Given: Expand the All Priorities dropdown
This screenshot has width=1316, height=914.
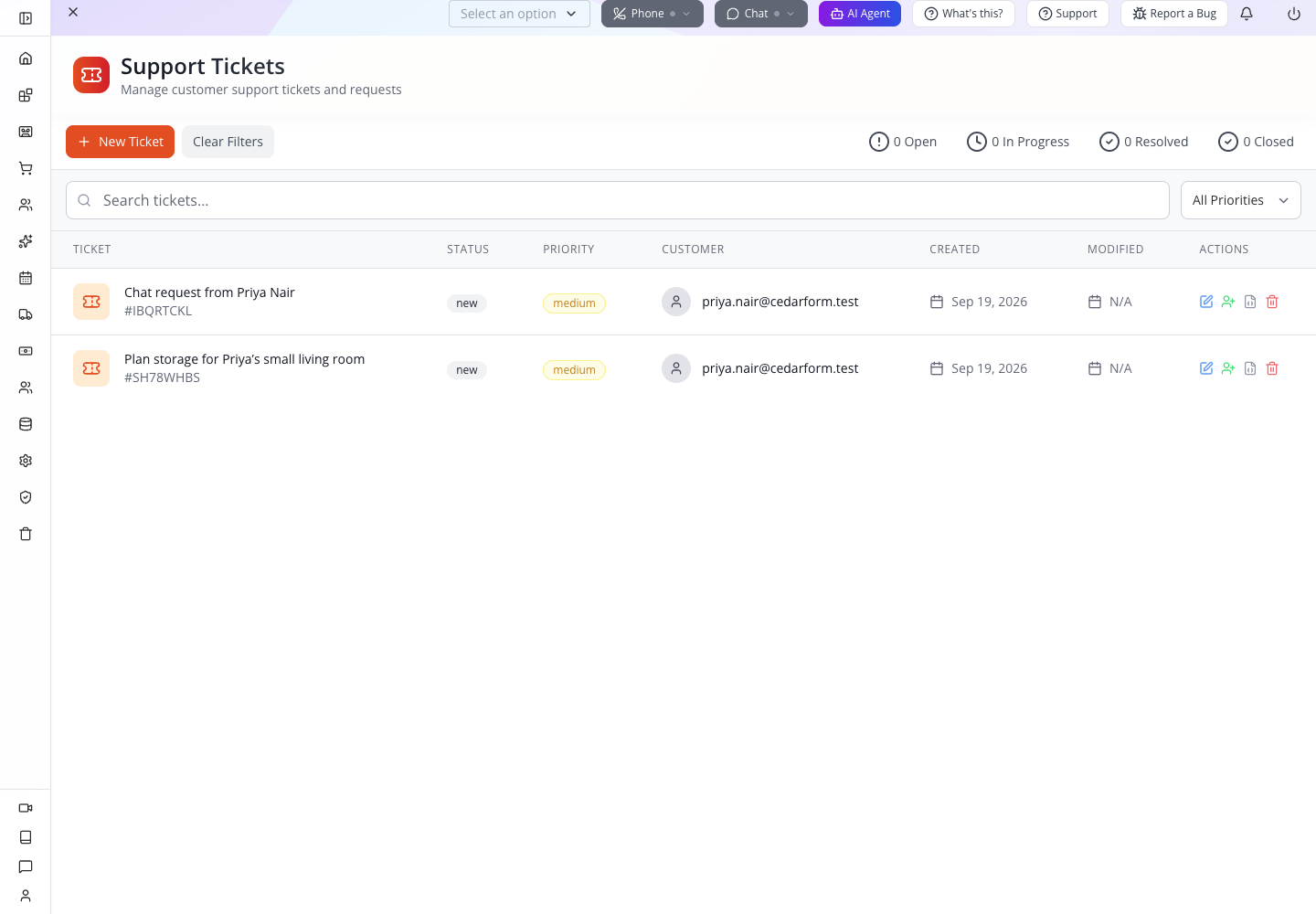Looking at the screenshot, I should tap(1241, 200).
